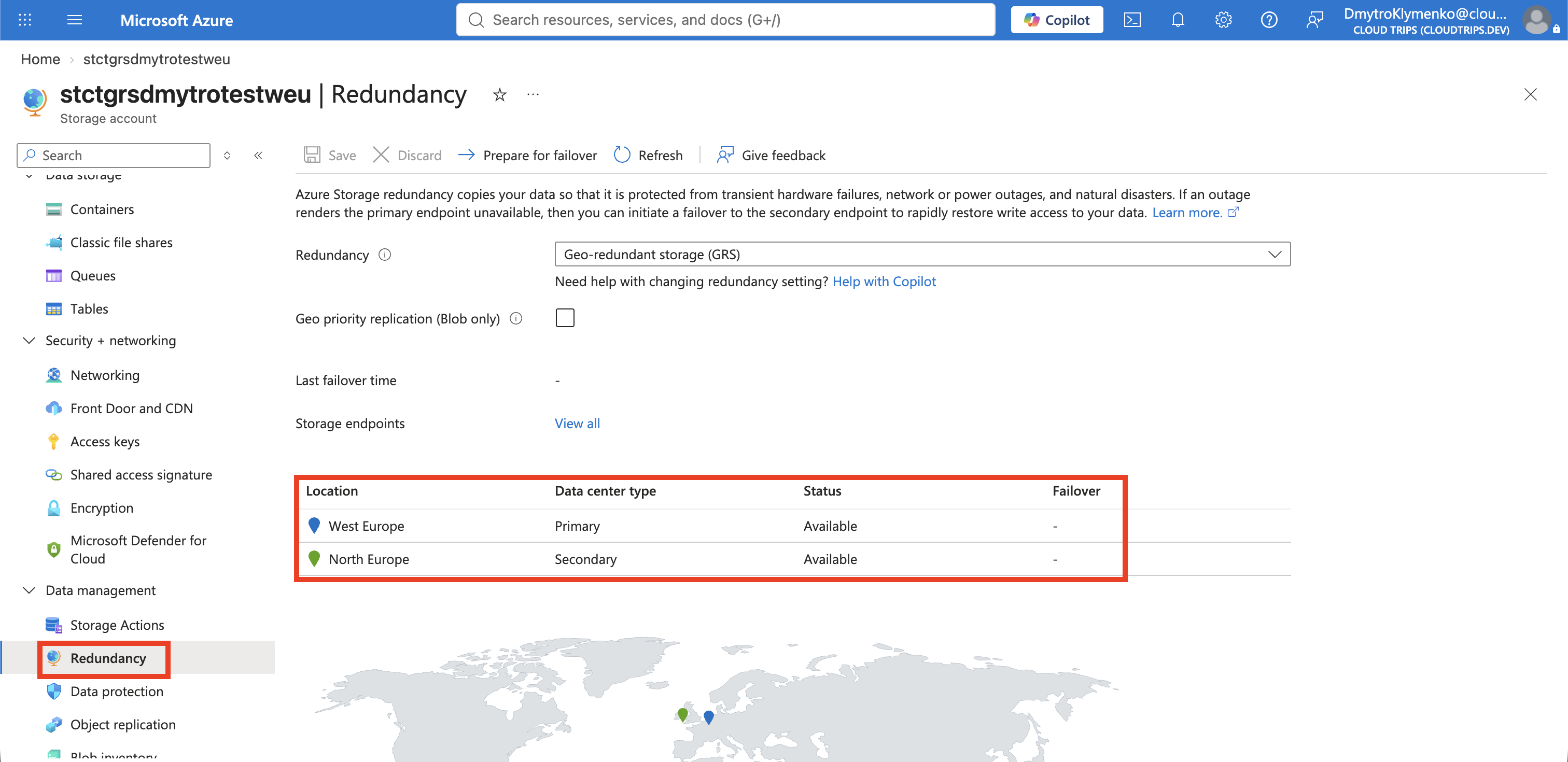Open the Redundancy type dropdown
The height and width of the screenshot is (762, 1568).
pyautogui.click(x=922, y=255)
